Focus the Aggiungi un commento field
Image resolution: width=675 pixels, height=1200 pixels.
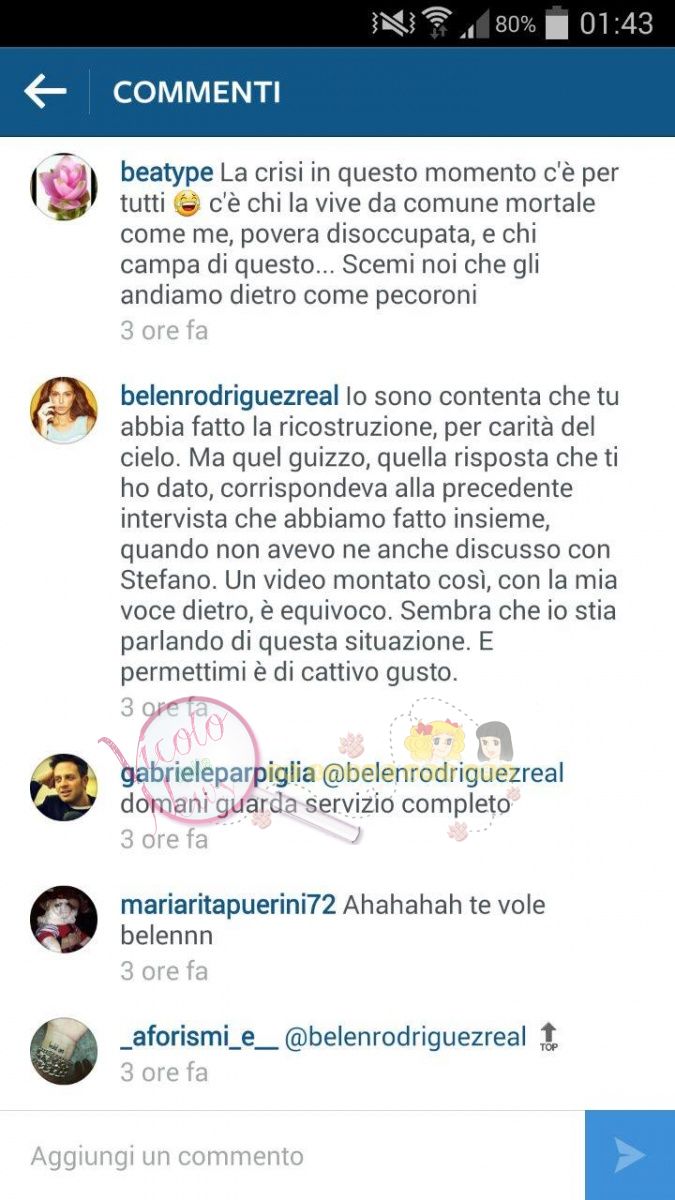click(x=292, y=1156)
